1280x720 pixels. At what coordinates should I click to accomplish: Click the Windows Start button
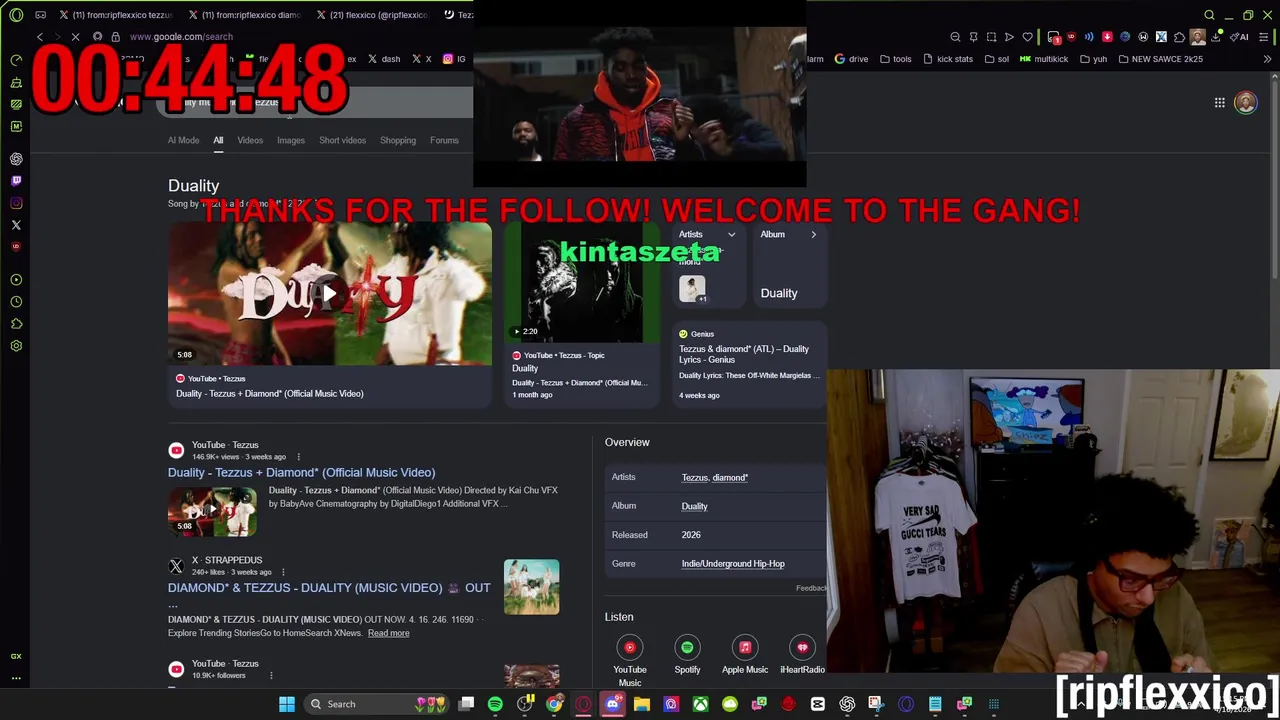click(x=287, y=704)
